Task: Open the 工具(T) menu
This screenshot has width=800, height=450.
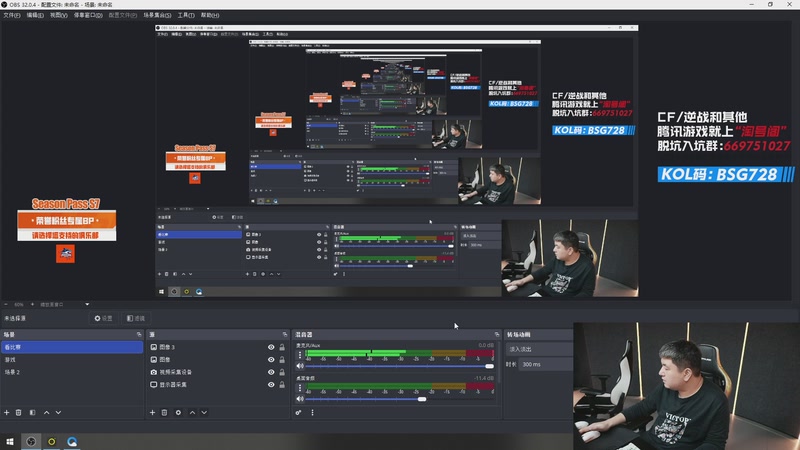Action: (x=186, y=15)
